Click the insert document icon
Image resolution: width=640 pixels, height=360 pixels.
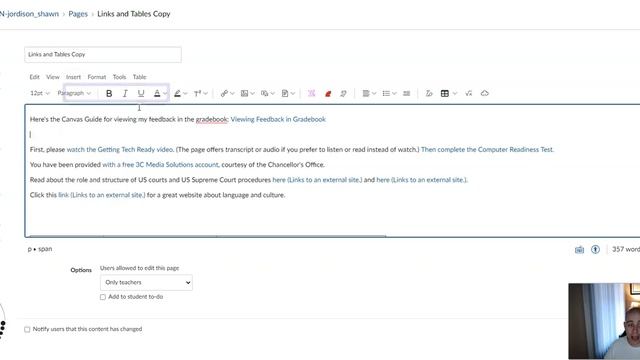click(x=285, y=93)
